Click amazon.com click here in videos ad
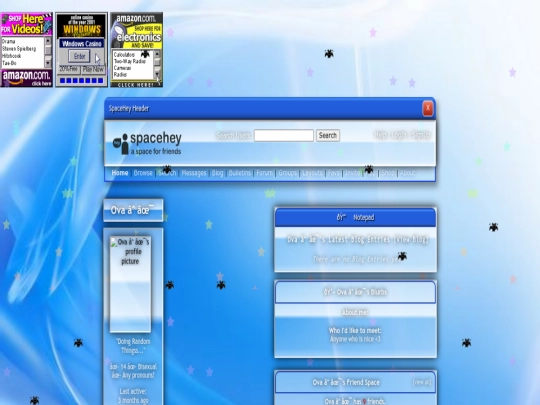540x405 pixels. [27, 78]
